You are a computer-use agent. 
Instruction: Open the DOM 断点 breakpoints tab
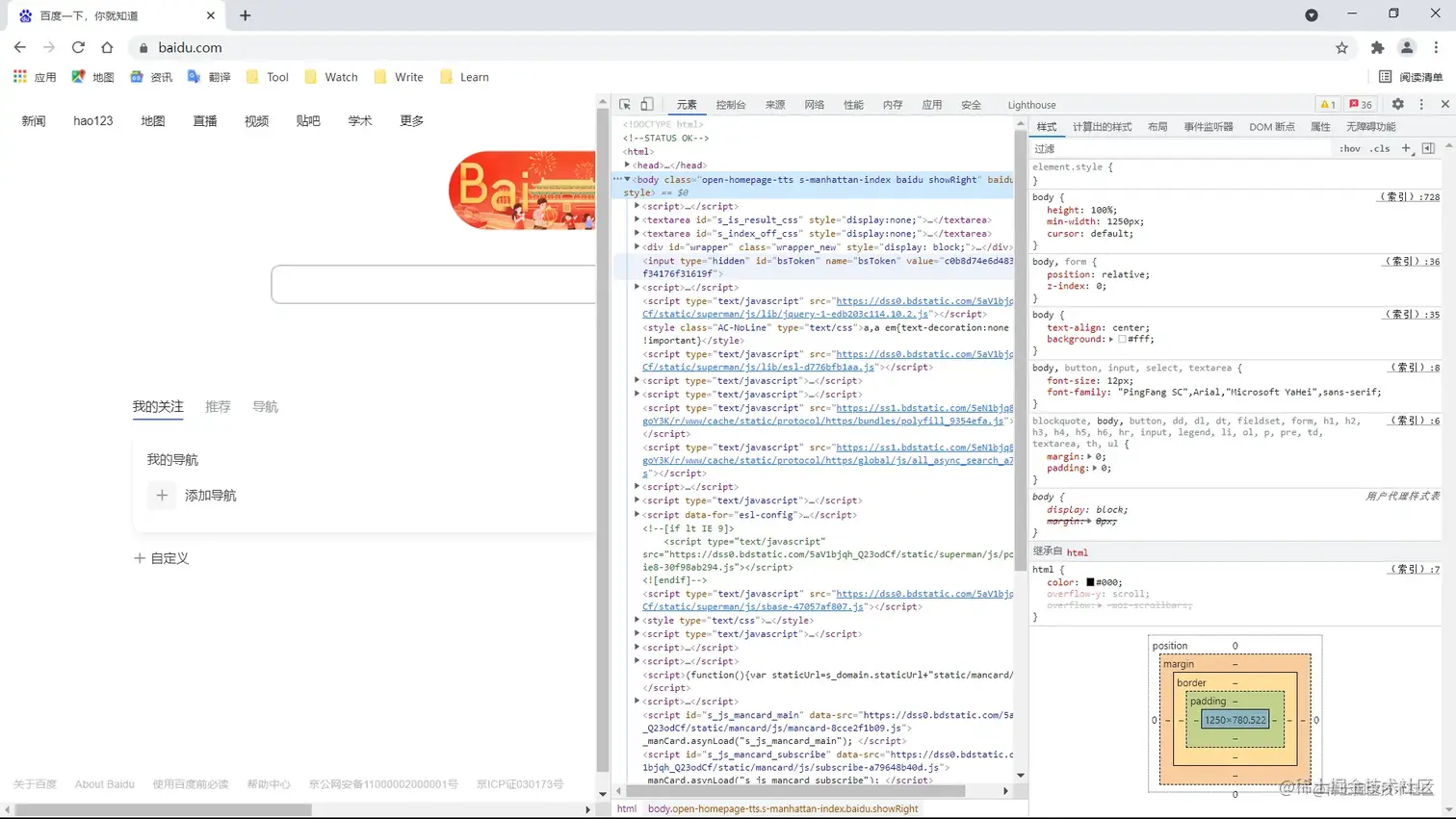[1271, 127]
